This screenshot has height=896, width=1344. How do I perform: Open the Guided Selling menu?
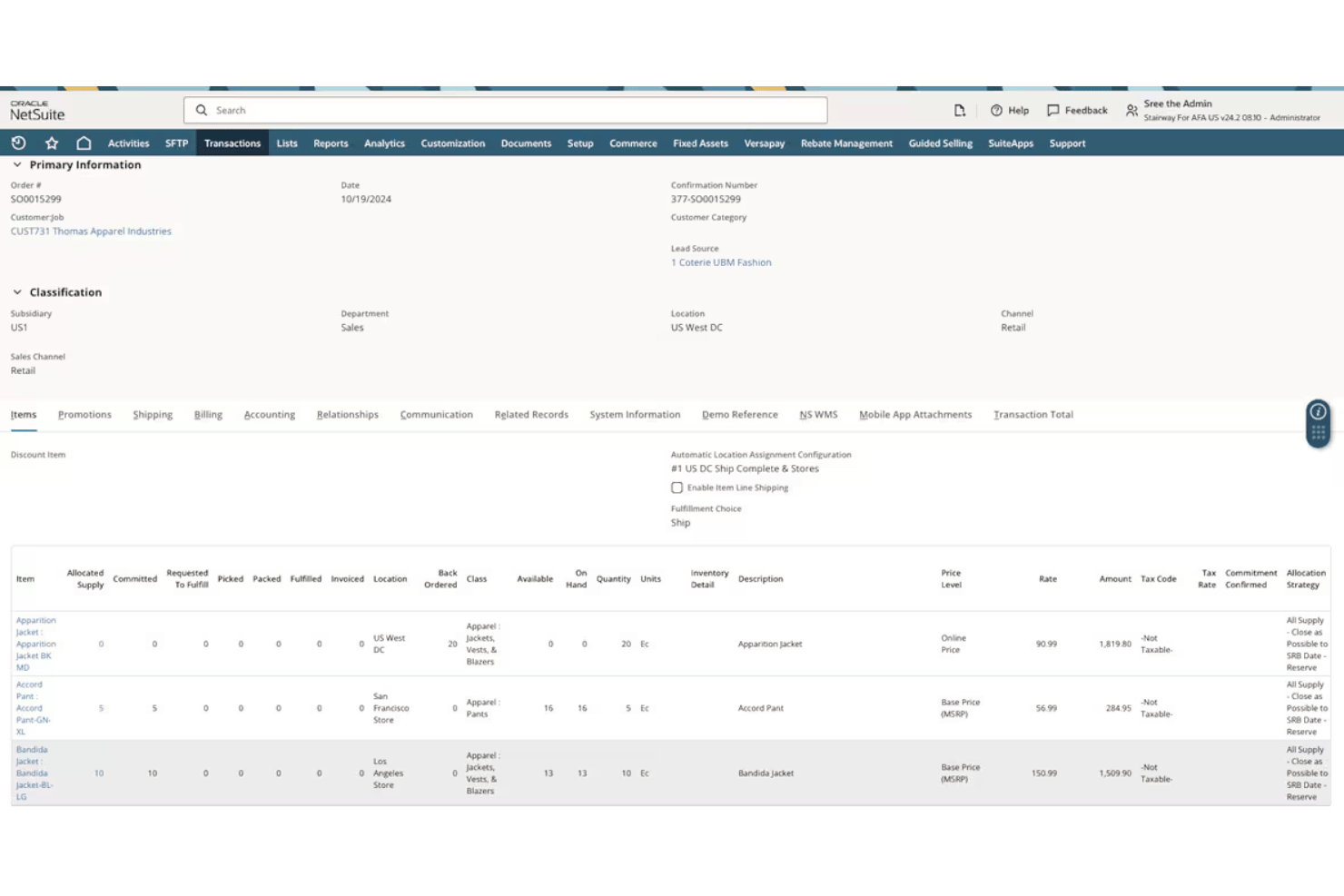[940, 143]
